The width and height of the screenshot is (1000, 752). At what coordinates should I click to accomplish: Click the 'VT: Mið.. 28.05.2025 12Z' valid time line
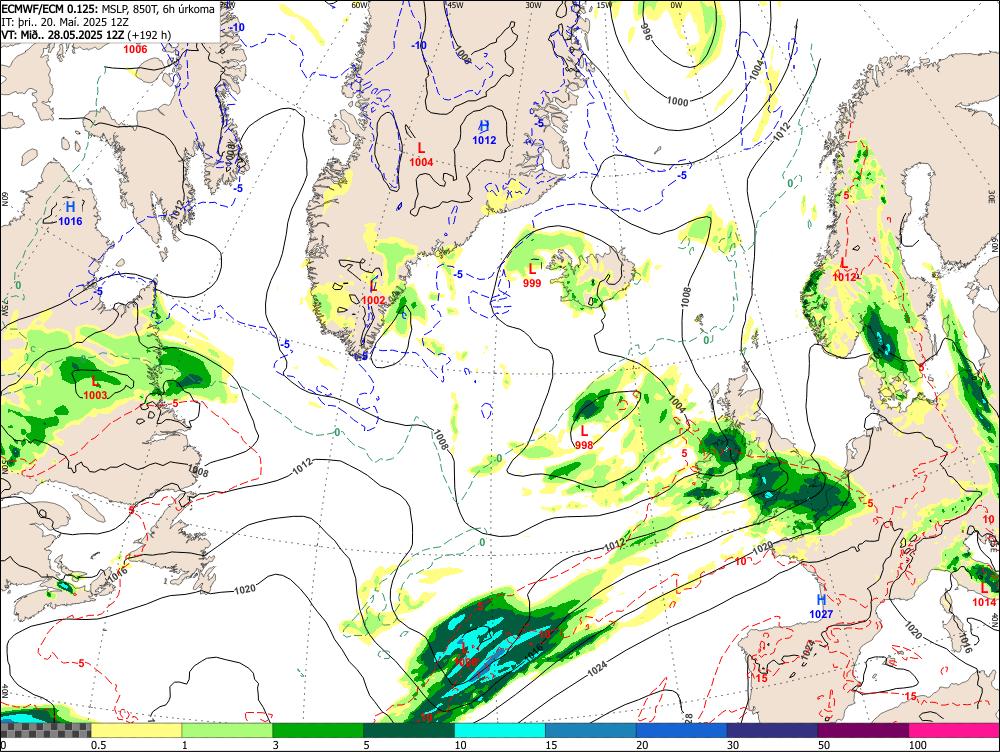click(x=86, y=34)
